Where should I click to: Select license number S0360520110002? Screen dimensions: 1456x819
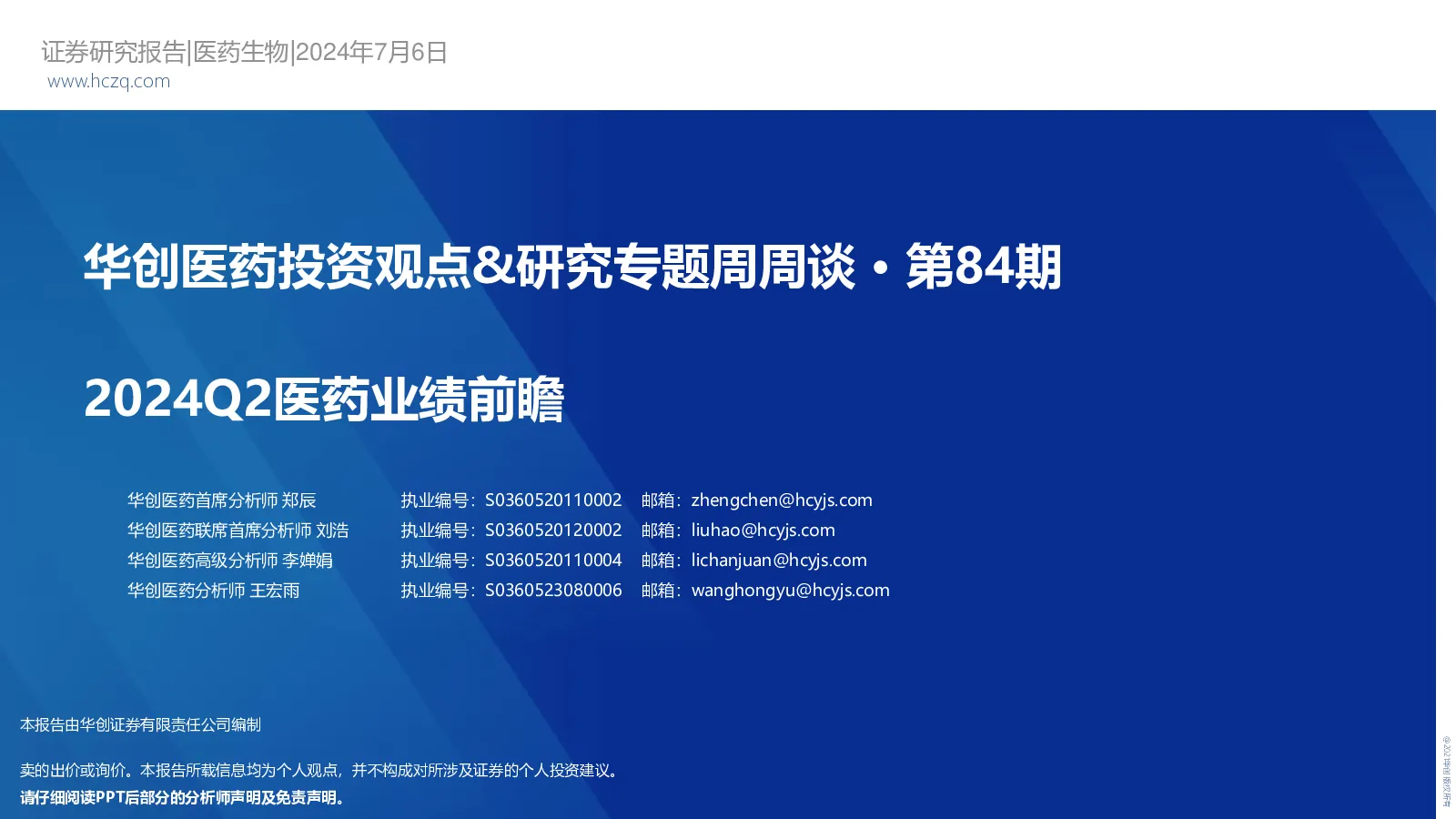click(x=553, y=500)
